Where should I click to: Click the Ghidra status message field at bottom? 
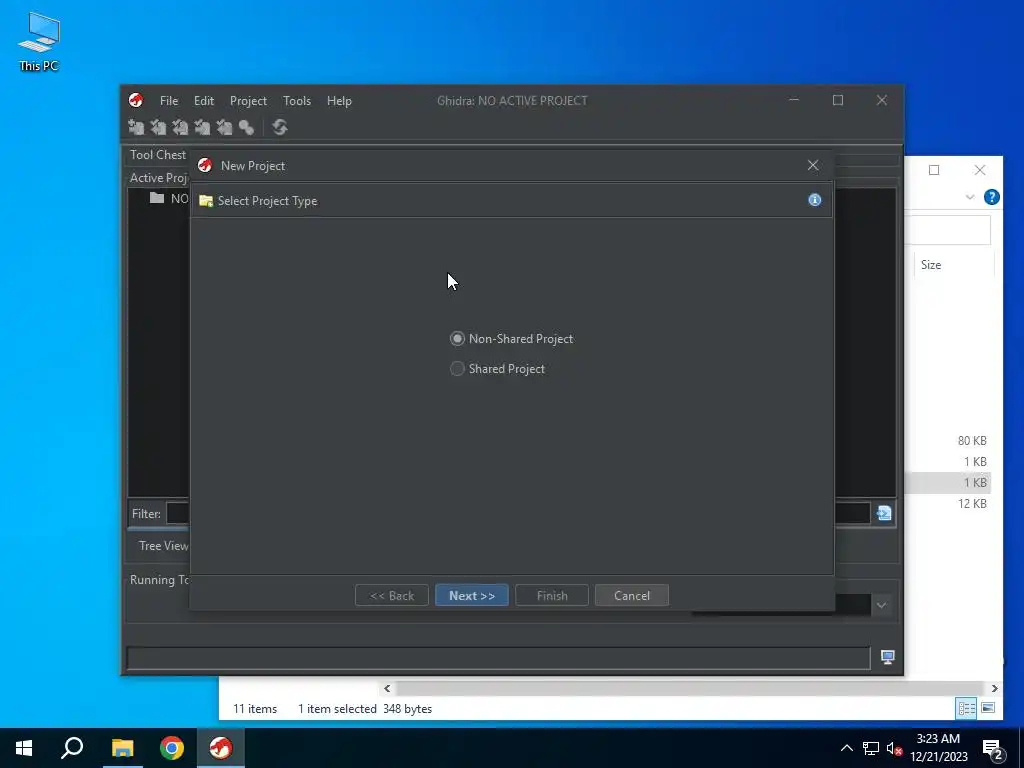[498, 658]
